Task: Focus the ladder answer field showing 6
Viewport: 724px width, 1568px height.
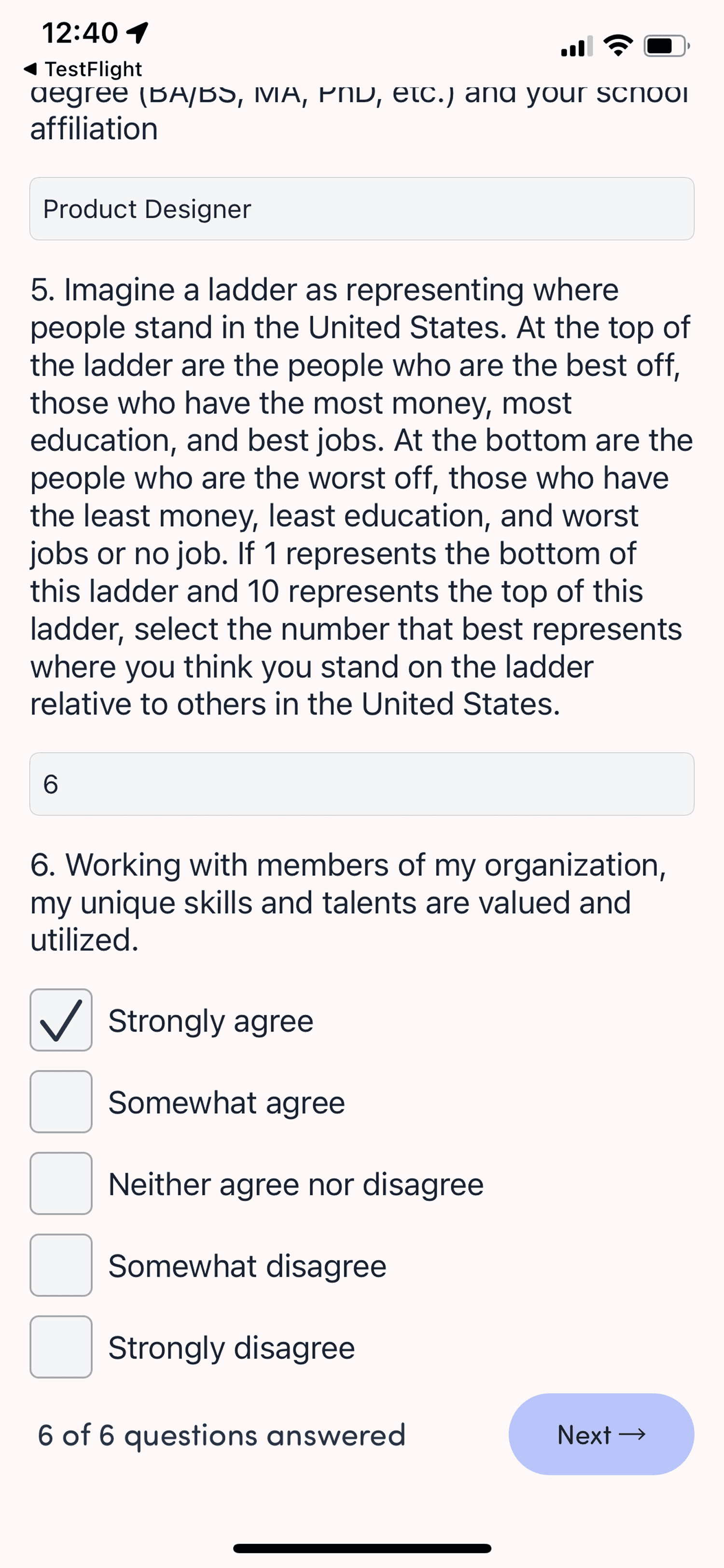Action: point(362,784)
